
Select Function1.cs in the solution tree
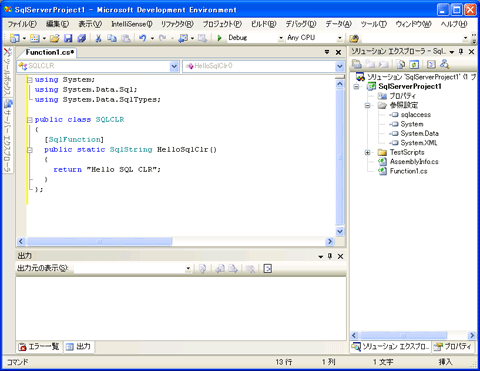click(x=408, y=171)
